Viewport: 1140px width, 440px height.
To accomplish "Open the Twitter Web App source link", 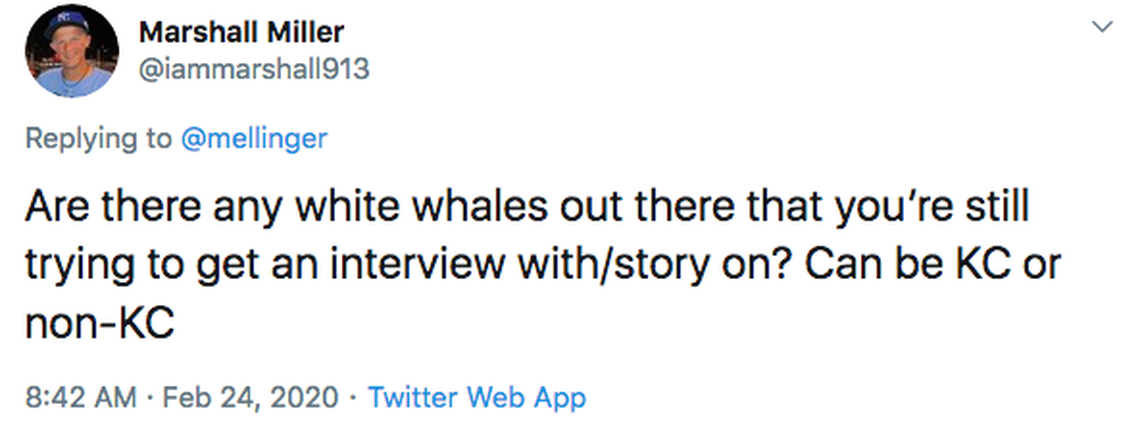I will [x=476, y=397].
